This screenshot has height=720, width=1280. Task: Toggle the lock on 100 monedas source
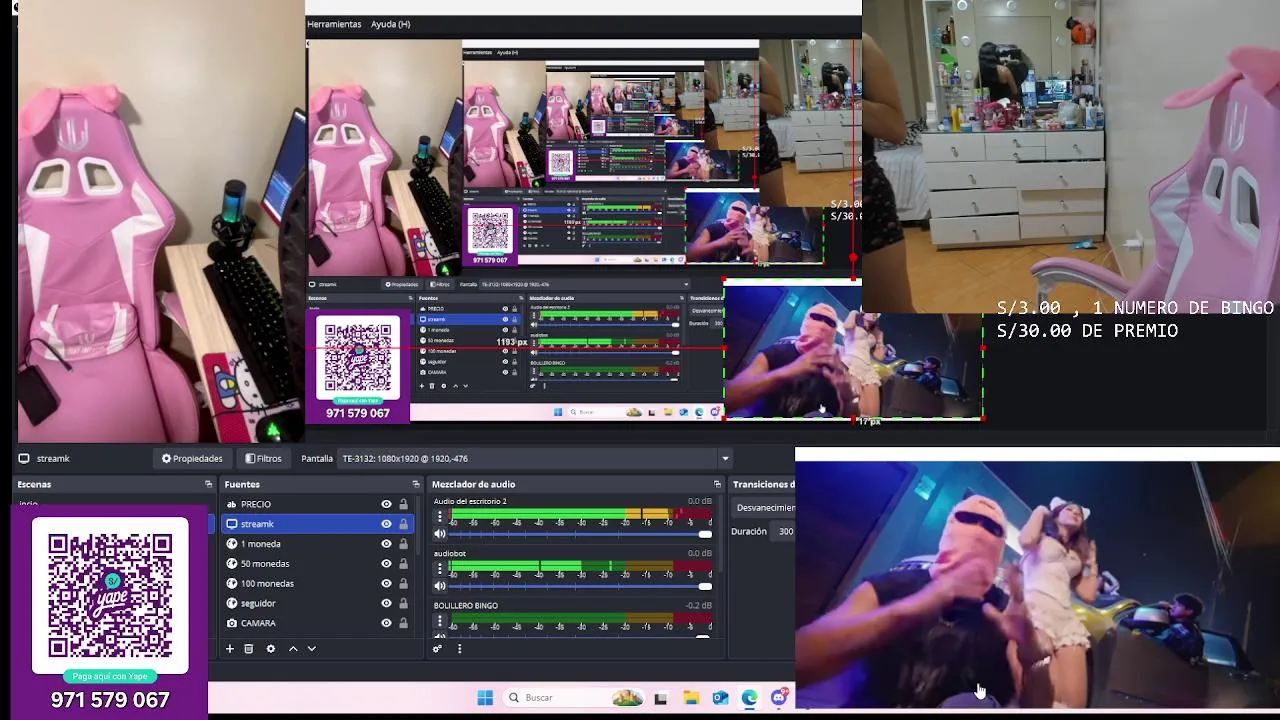click(x=403, y=583)
